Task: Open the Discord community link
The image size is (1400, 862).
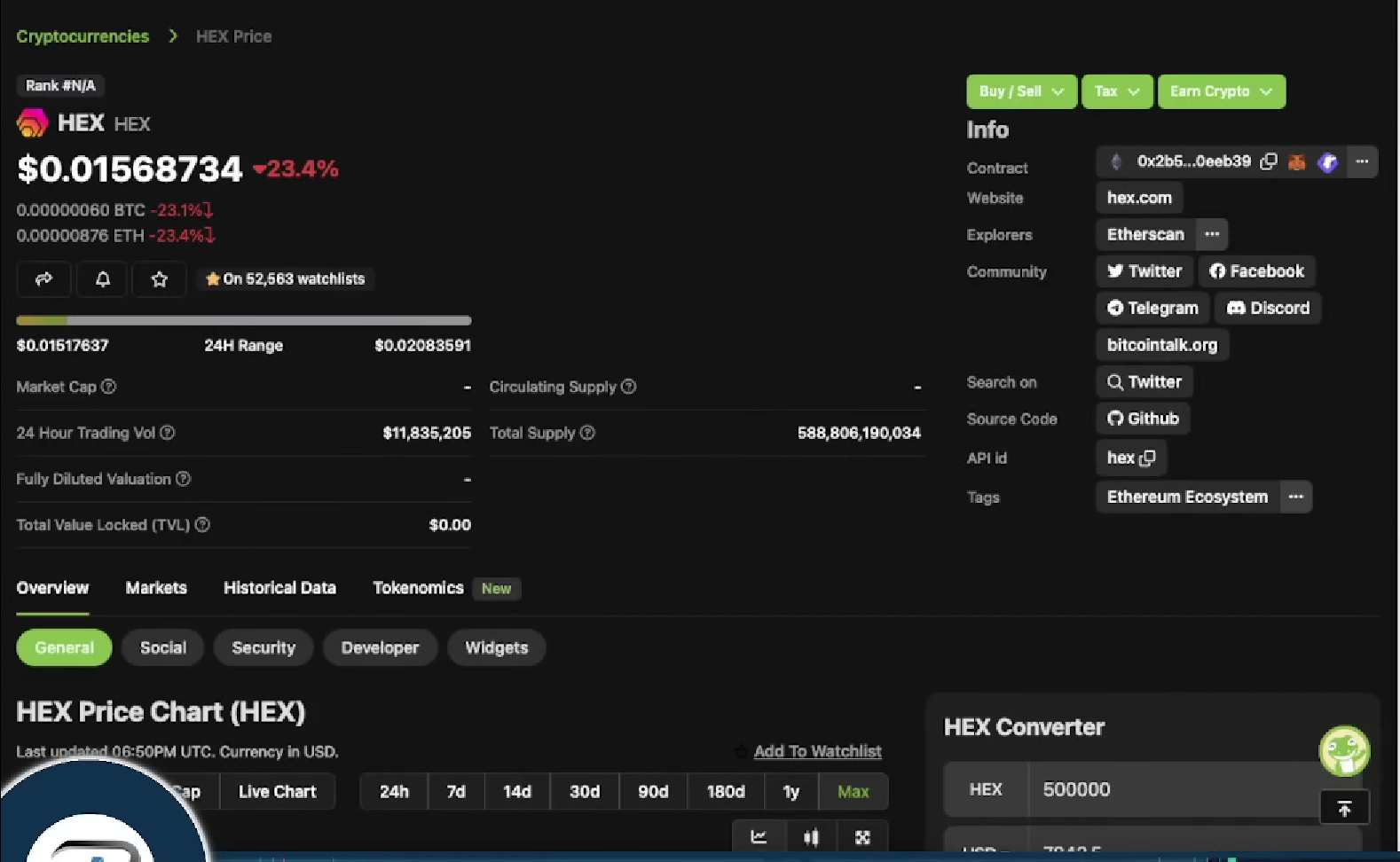Action: (x=1268, y=308)
